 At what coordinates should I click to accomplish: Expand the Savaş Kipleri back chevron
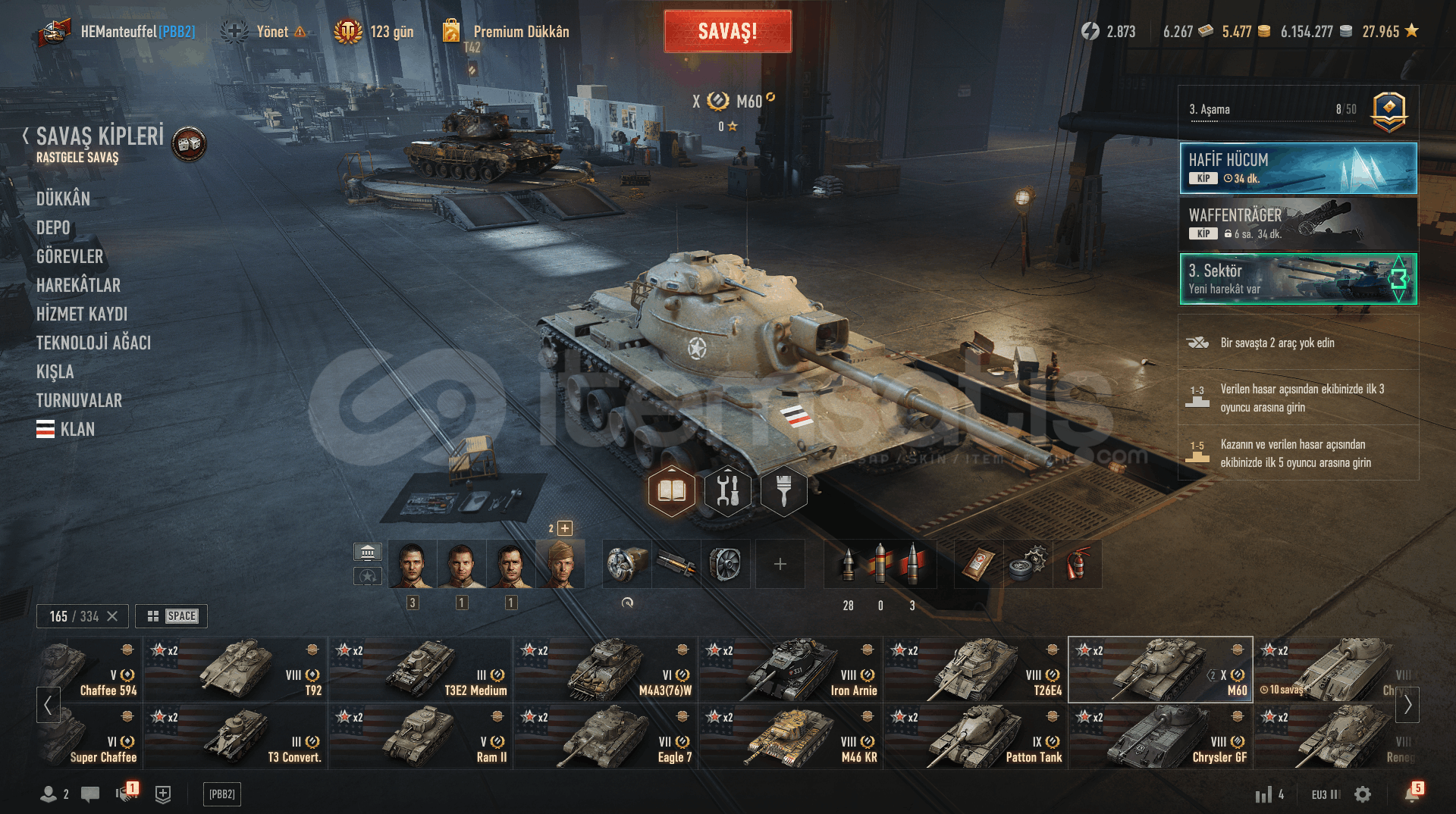click(26, 136)
